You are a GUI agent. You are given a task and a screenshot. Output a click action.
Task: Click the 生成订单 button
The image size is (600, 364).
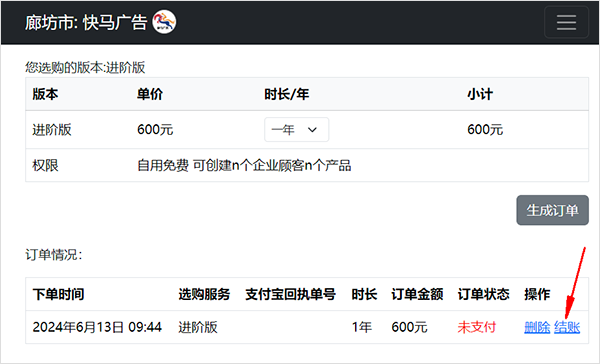552,210
